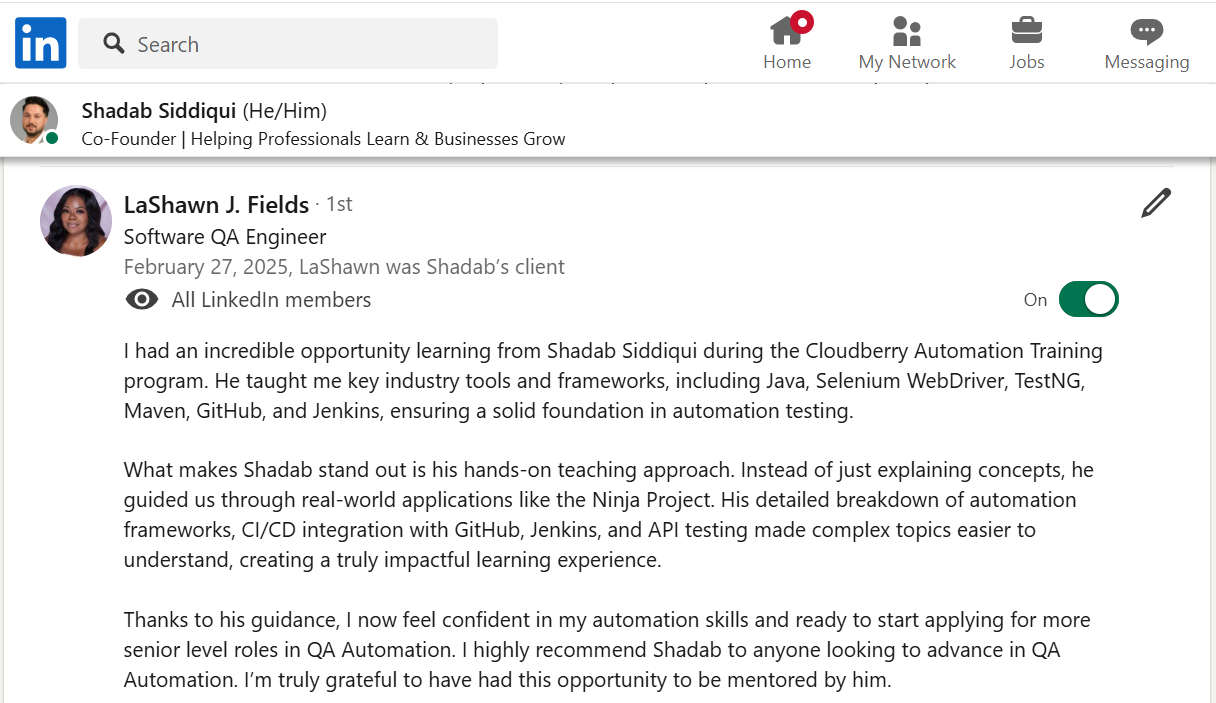Viewport: 1216px width, 703px height.
Task: Click the eye visibility icon
Action: 142,299
